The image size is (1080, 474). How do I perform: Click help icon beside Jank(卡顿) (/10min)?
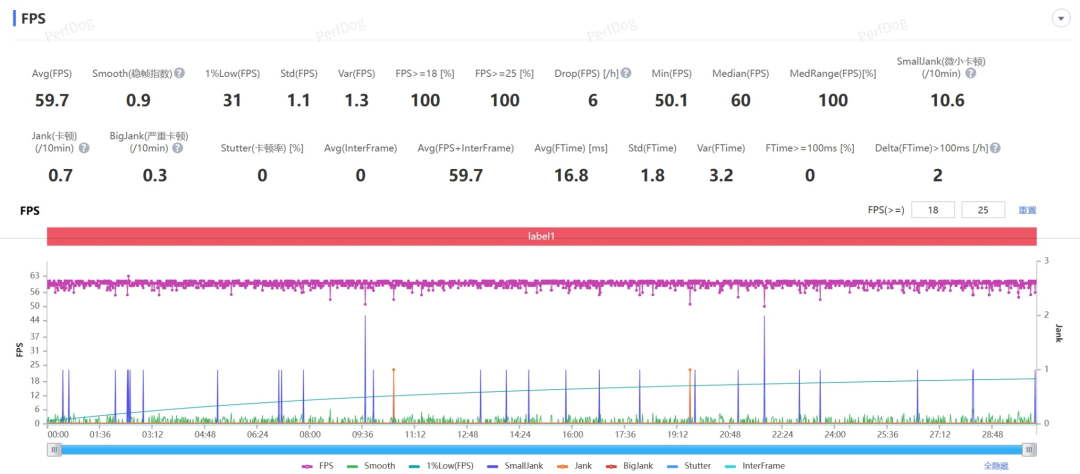[84, 147]
